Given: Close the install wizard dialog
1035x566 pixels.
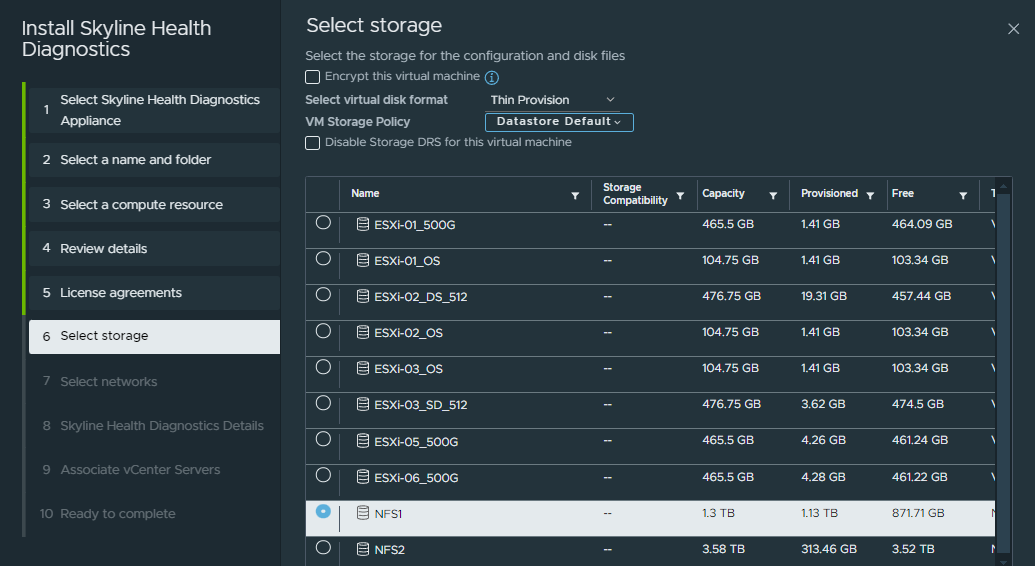Looking at the screenshot, I should click(x=1013, y=29).
